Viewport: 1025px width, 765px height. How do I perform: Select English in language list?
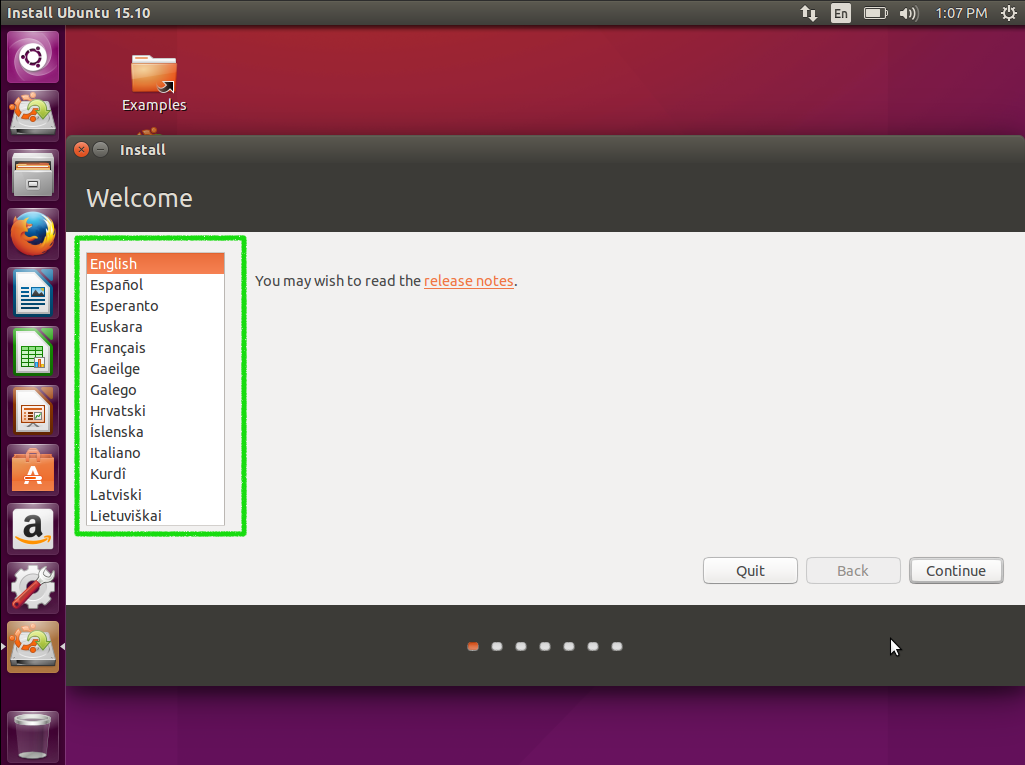pos(156,264)
